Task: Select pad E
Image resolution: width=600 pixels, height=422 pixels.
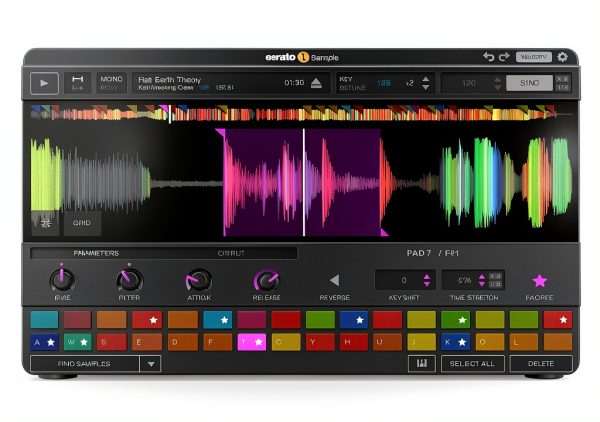Action: 147,342
